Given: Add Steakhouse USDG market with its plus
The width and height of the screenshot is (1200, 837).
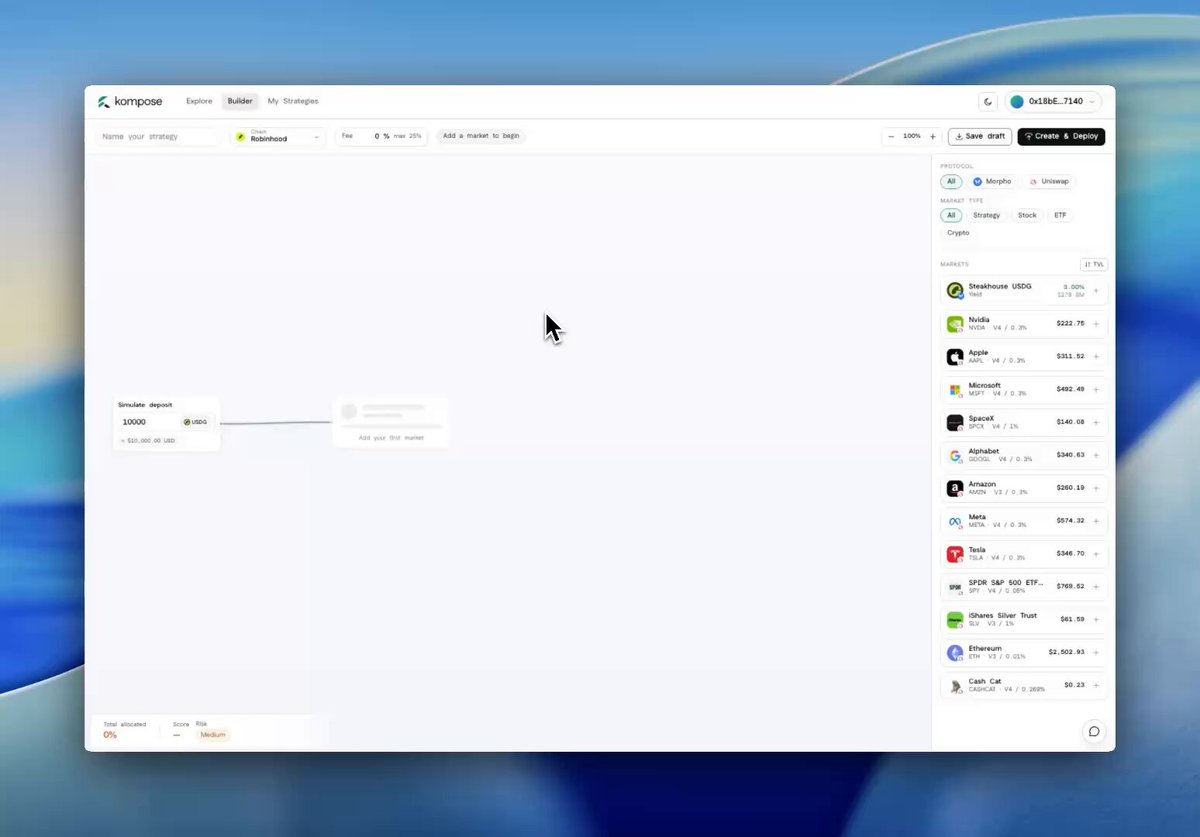Looking at the screenshot, I should [1096, 291].
